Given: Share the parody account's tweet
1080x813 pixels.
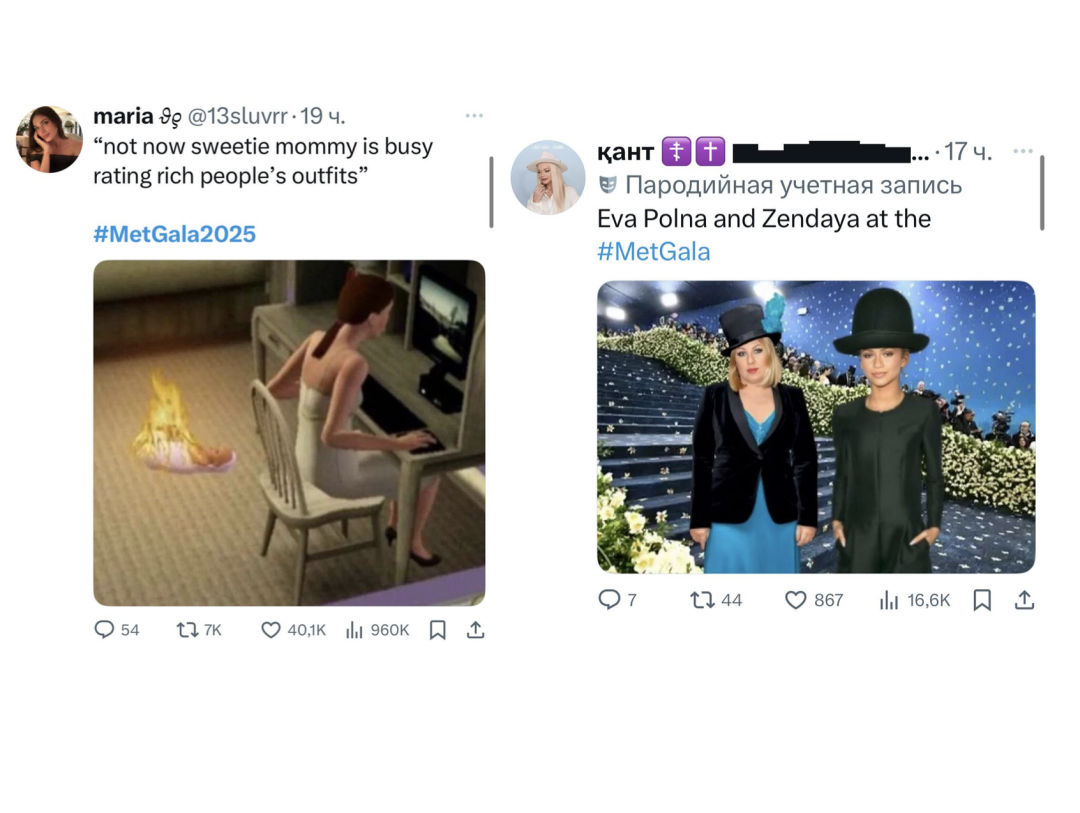Looking at the screenshot, I should coord(1024,600).
